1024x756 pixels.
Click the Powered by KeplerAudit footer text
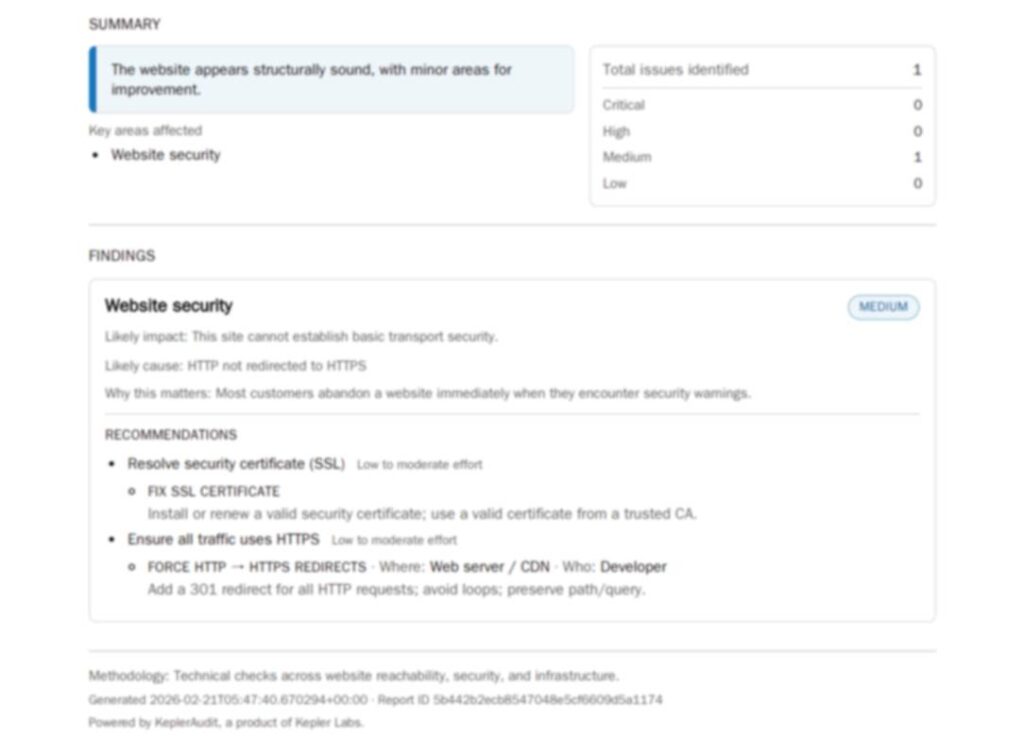(x=226, y=722)
